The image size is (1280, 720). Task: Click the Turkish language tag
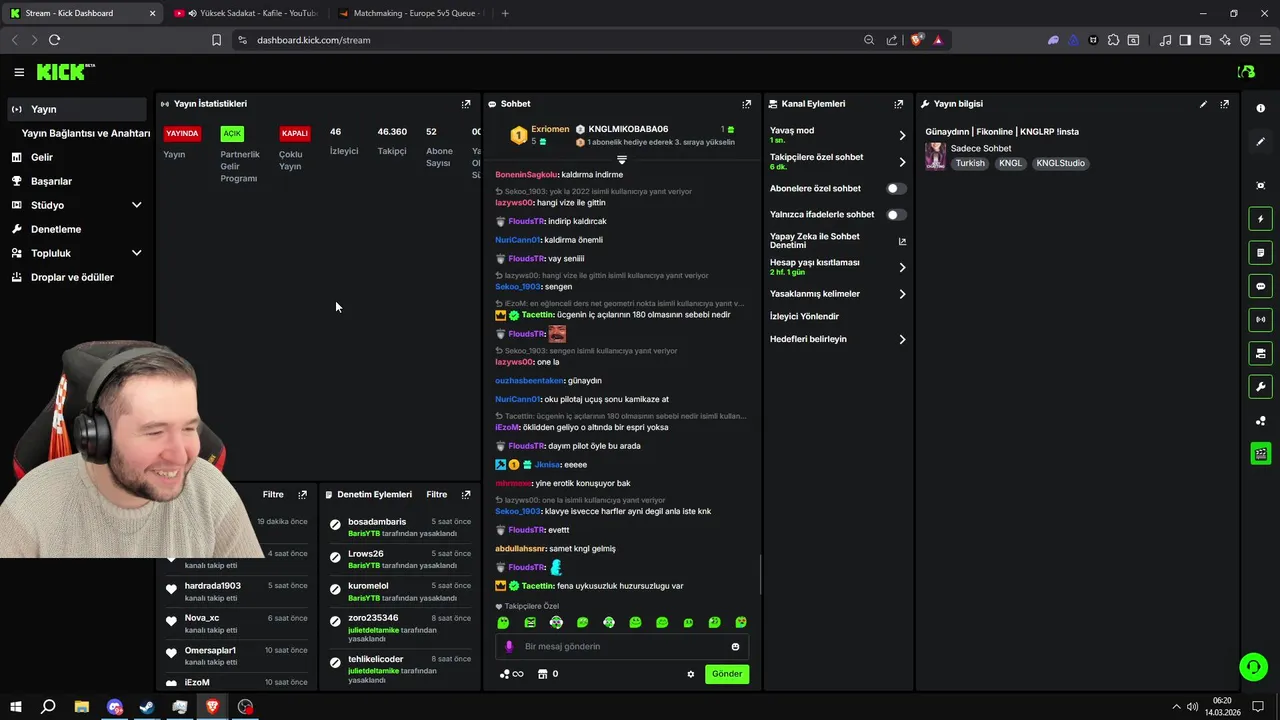[x=970, y=163]
